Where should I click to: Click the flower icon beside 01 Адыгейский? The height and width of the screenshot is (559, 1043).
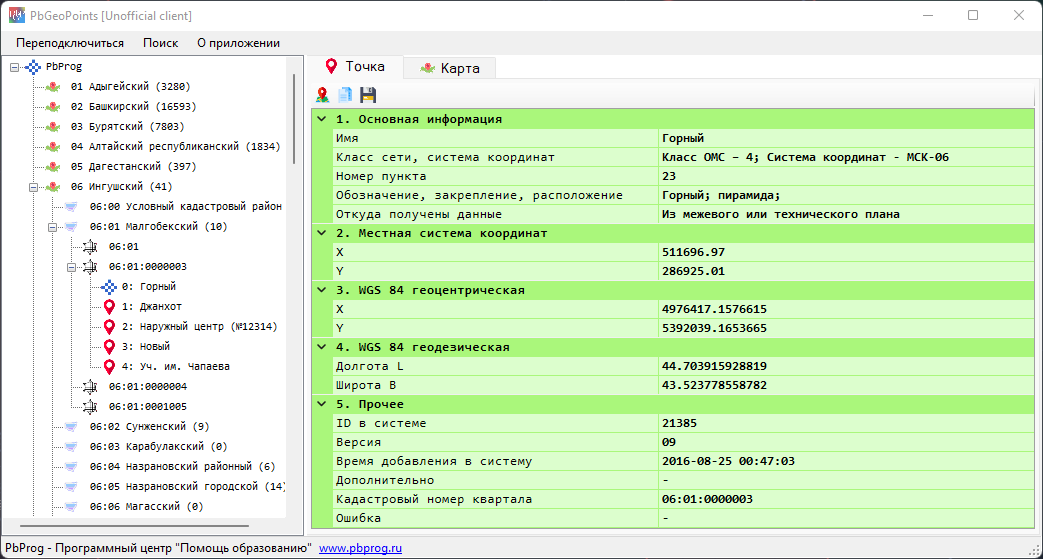tap(53, 87)
